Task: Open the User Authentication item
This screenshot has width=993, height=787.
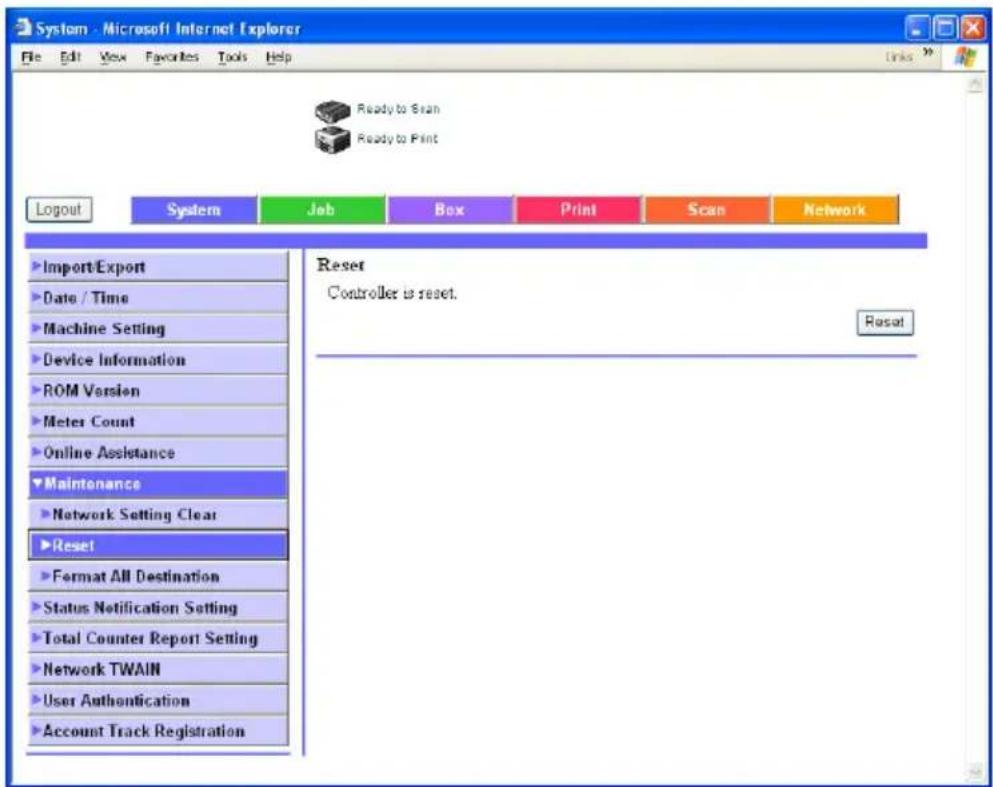Action: pos(158,700)
